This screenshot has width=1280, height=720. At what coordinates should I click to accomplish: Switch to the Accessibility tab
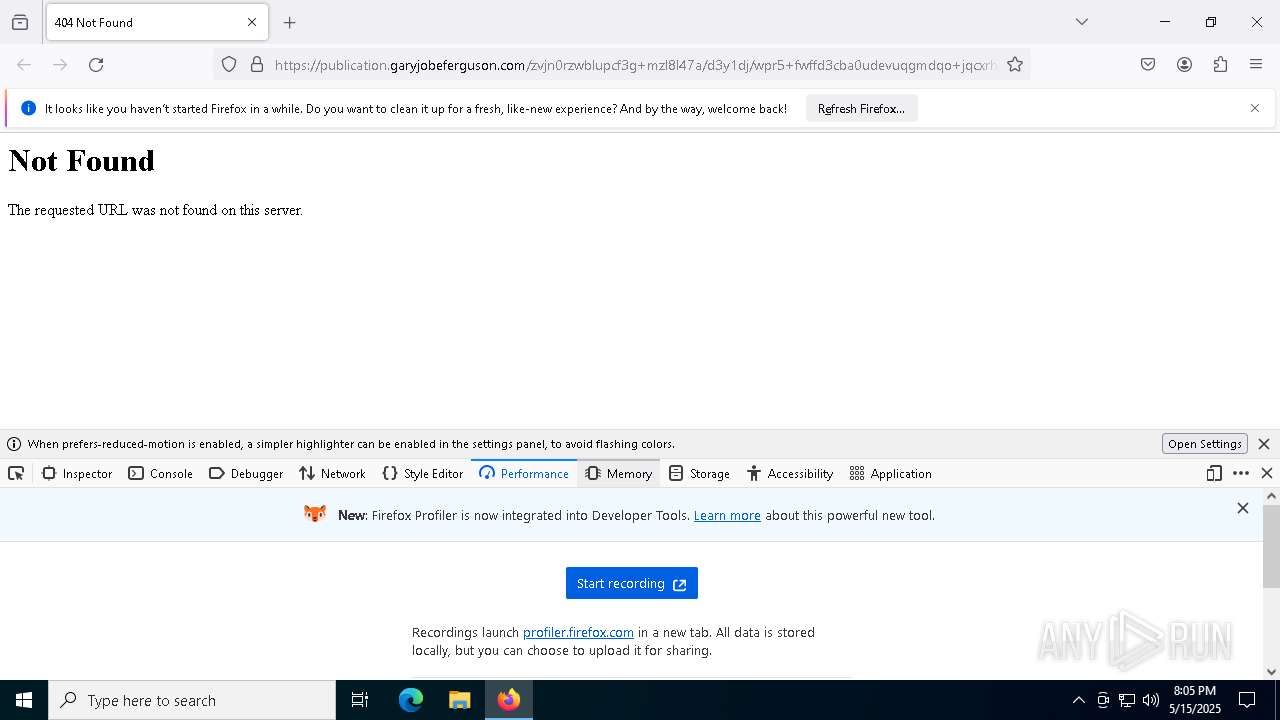[790, 474]
